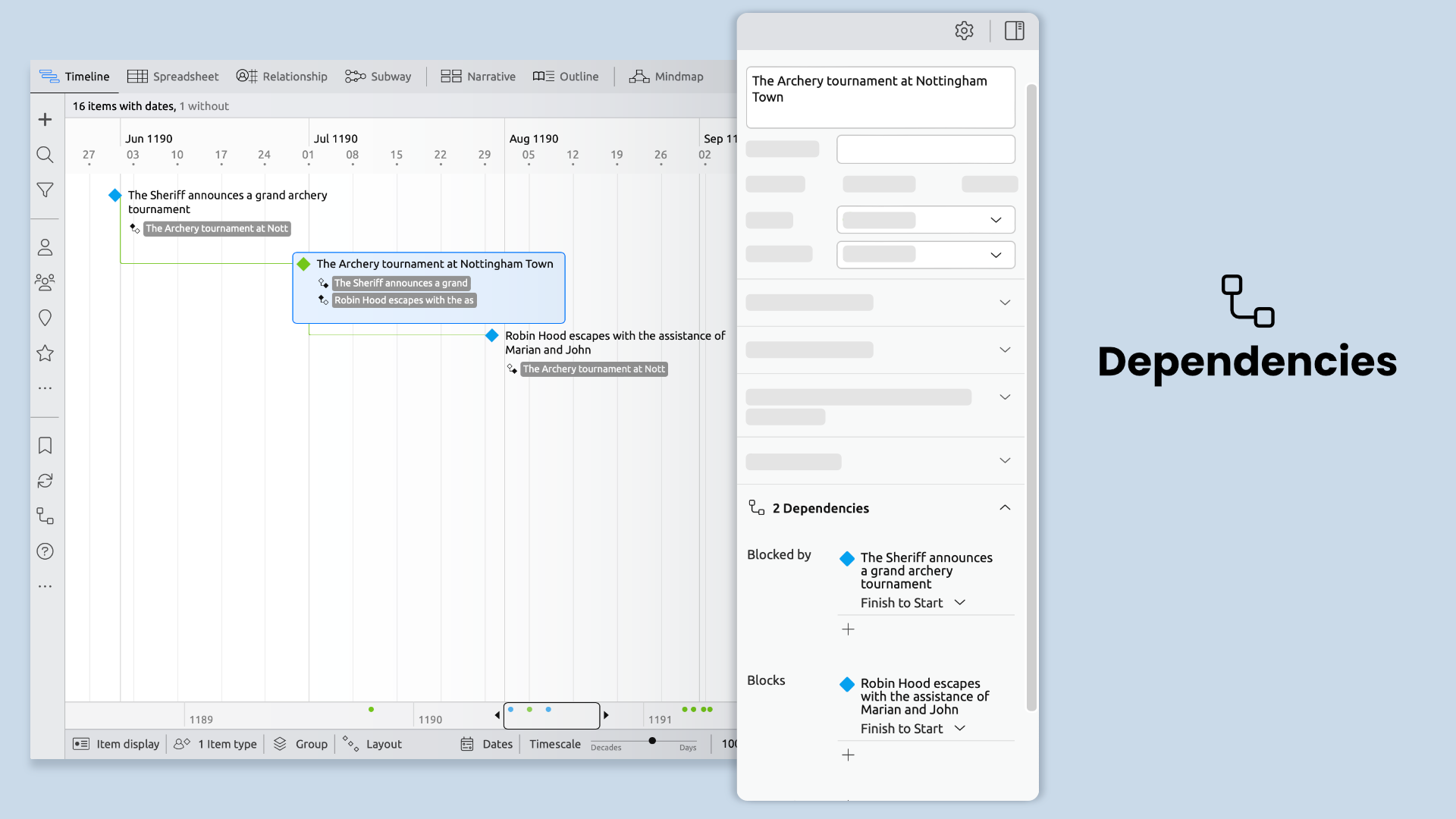Open Sheriff announces in Blocked by list

[x=926, y=570]
